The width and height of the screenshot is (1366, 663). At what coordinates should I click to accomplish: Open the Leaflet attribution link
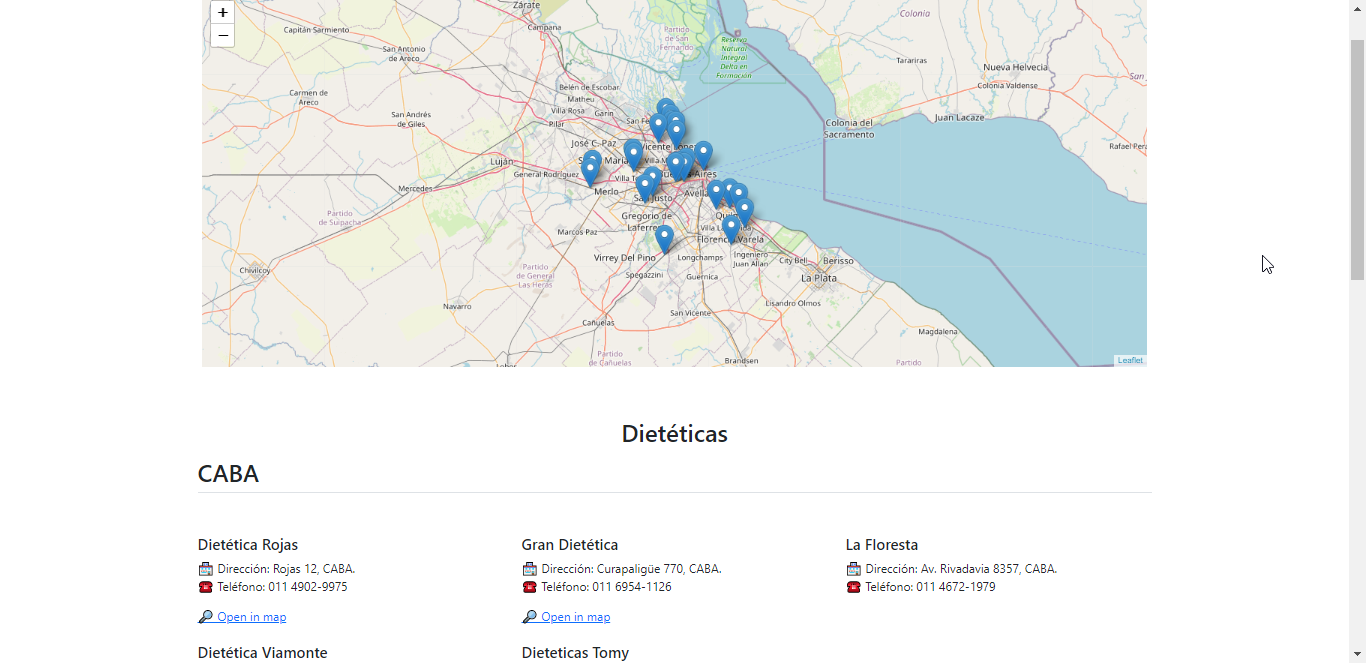click(x=1130, y=360)
